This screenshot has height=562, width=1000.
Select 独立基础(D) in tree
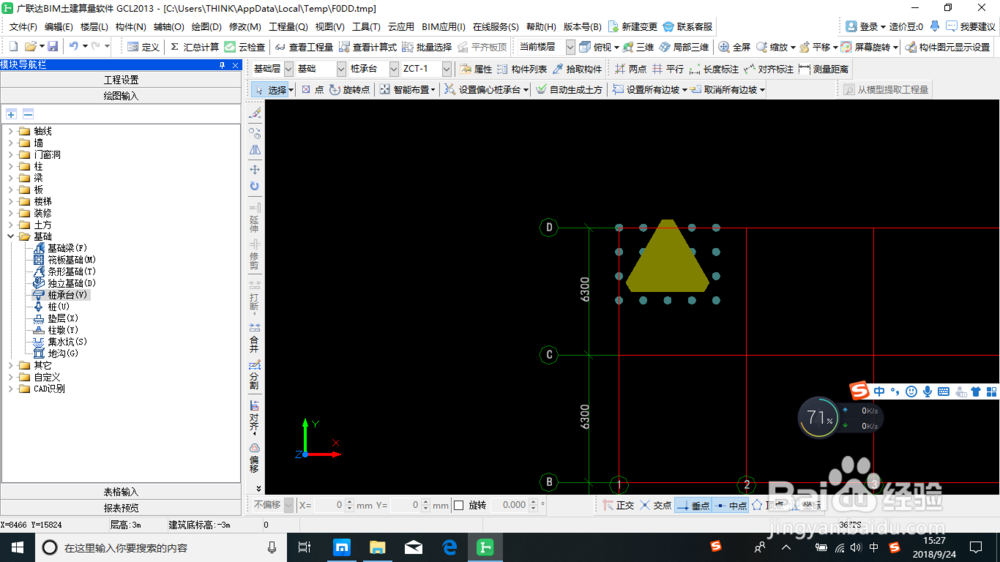[71, 283]
